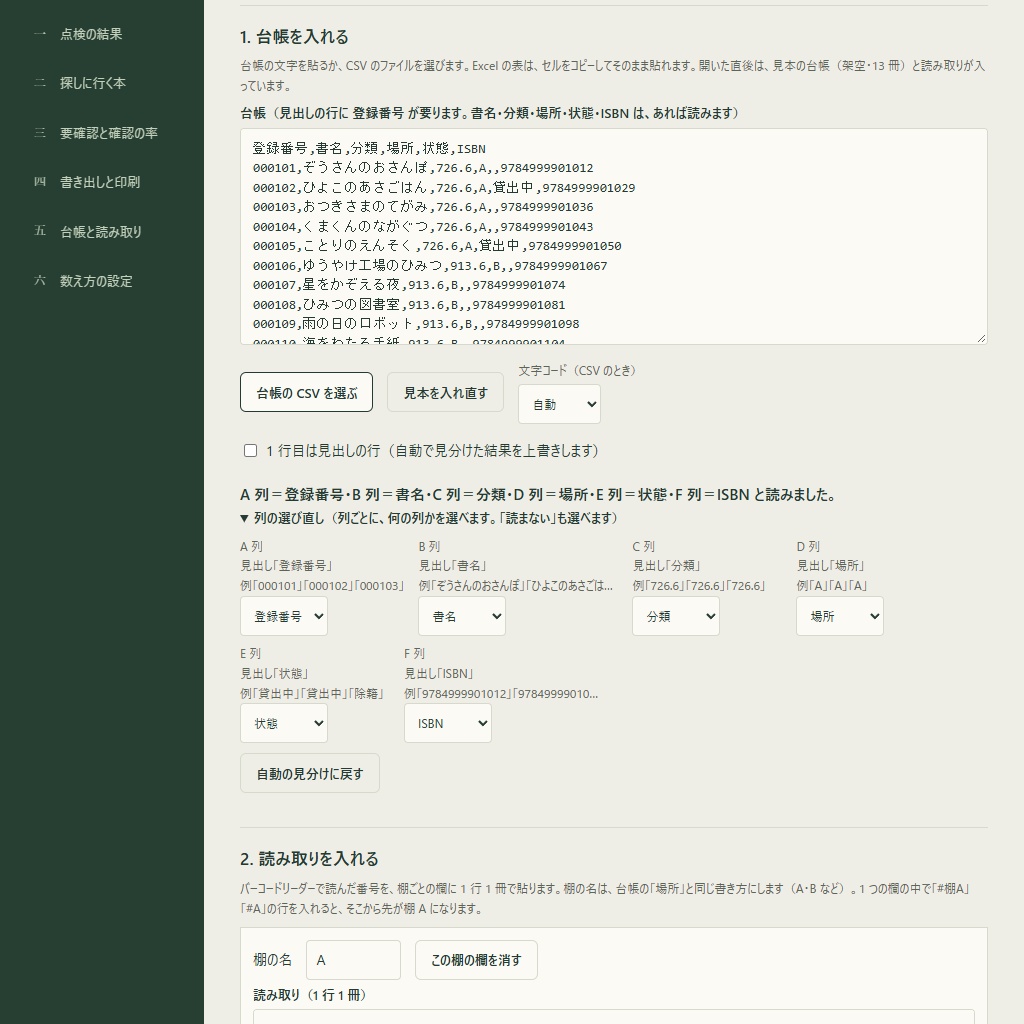1024x1024 pixels.
Task: Grab the textarea resize handle corner
Action: click(x=981, y=338)
